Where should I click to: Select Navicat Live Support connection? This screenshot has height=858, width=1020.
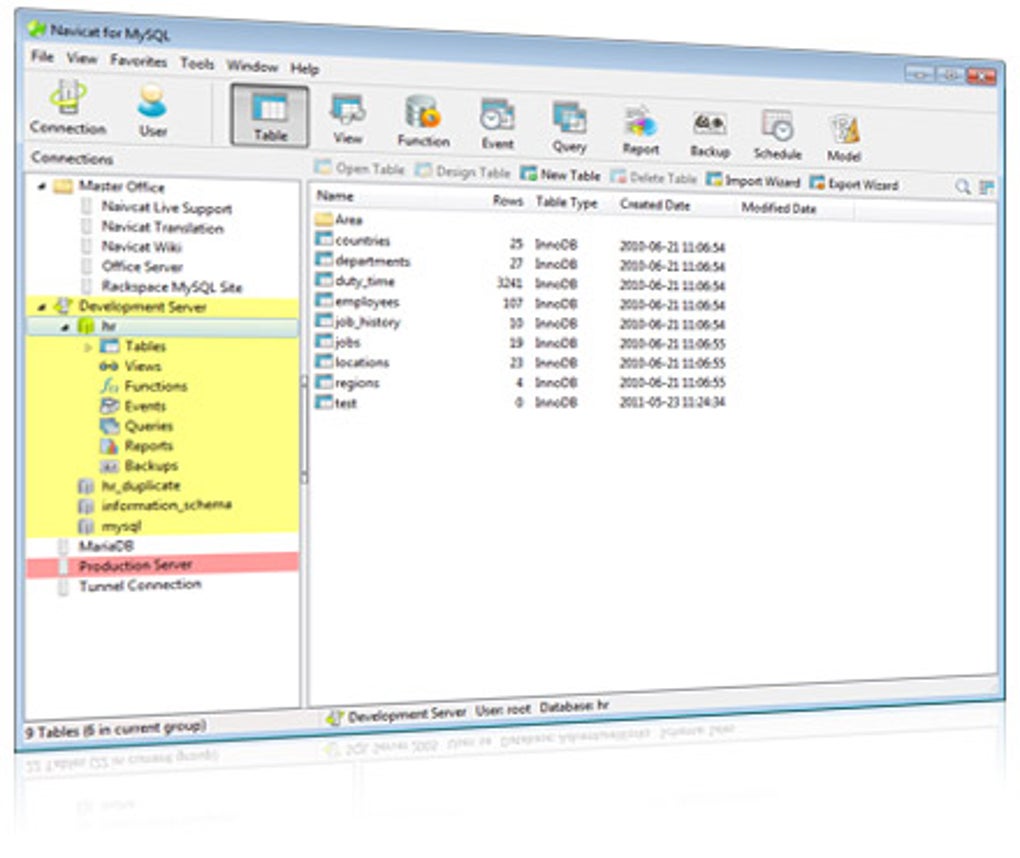(x=167, y=208)
